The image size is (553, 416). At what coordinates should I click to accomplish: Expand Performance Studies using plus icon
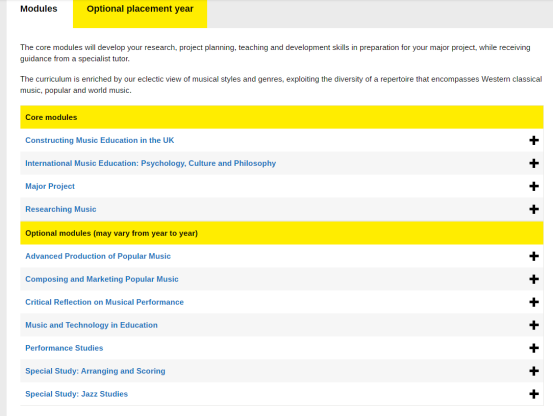pos(534,348)
